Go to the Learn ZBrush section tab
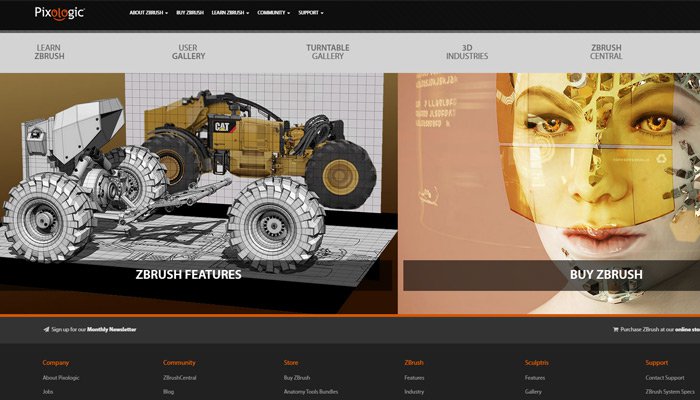Screen dimensions: 700x400 (49, 52)
